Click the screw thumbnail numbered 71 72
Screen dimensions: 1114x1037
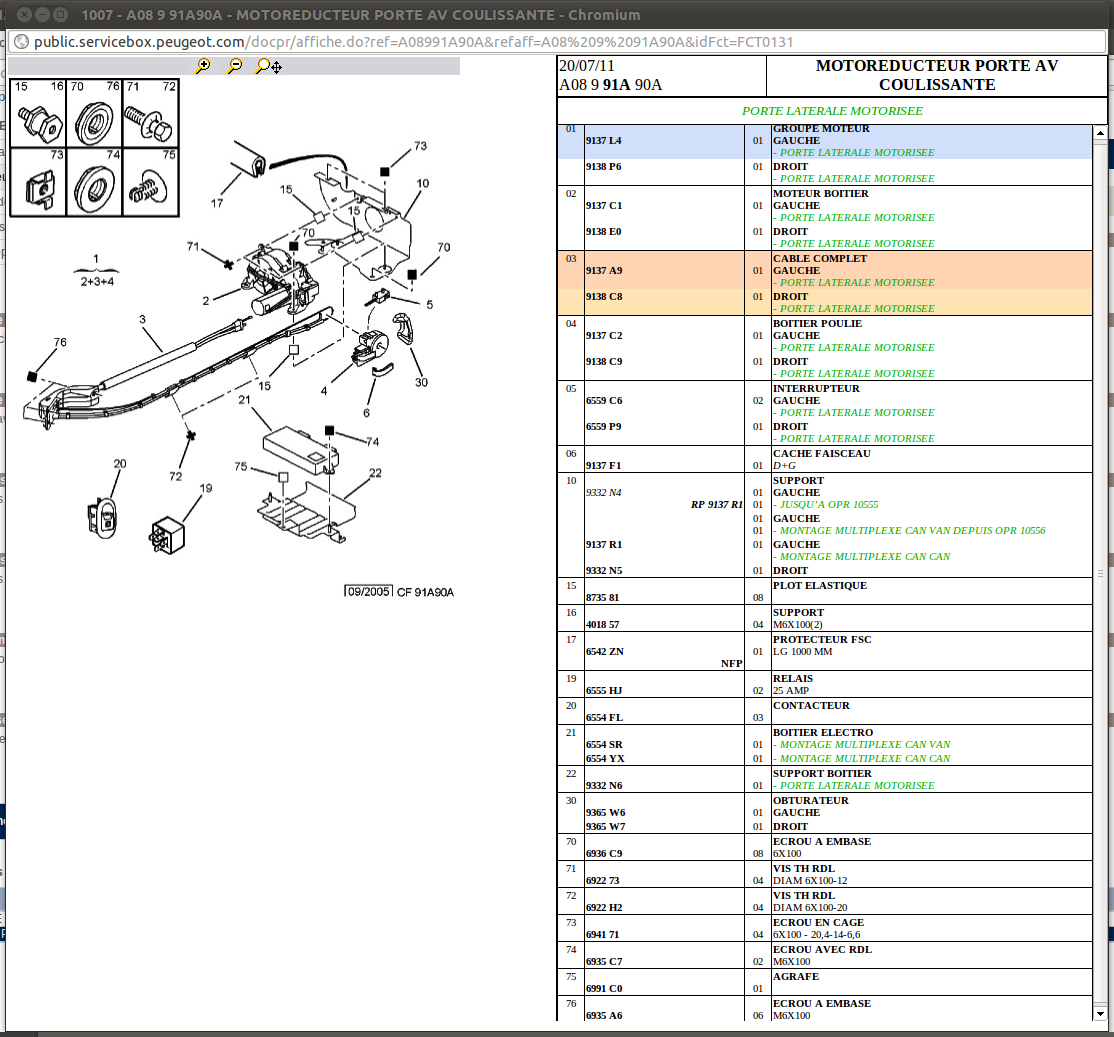[151, 114]
